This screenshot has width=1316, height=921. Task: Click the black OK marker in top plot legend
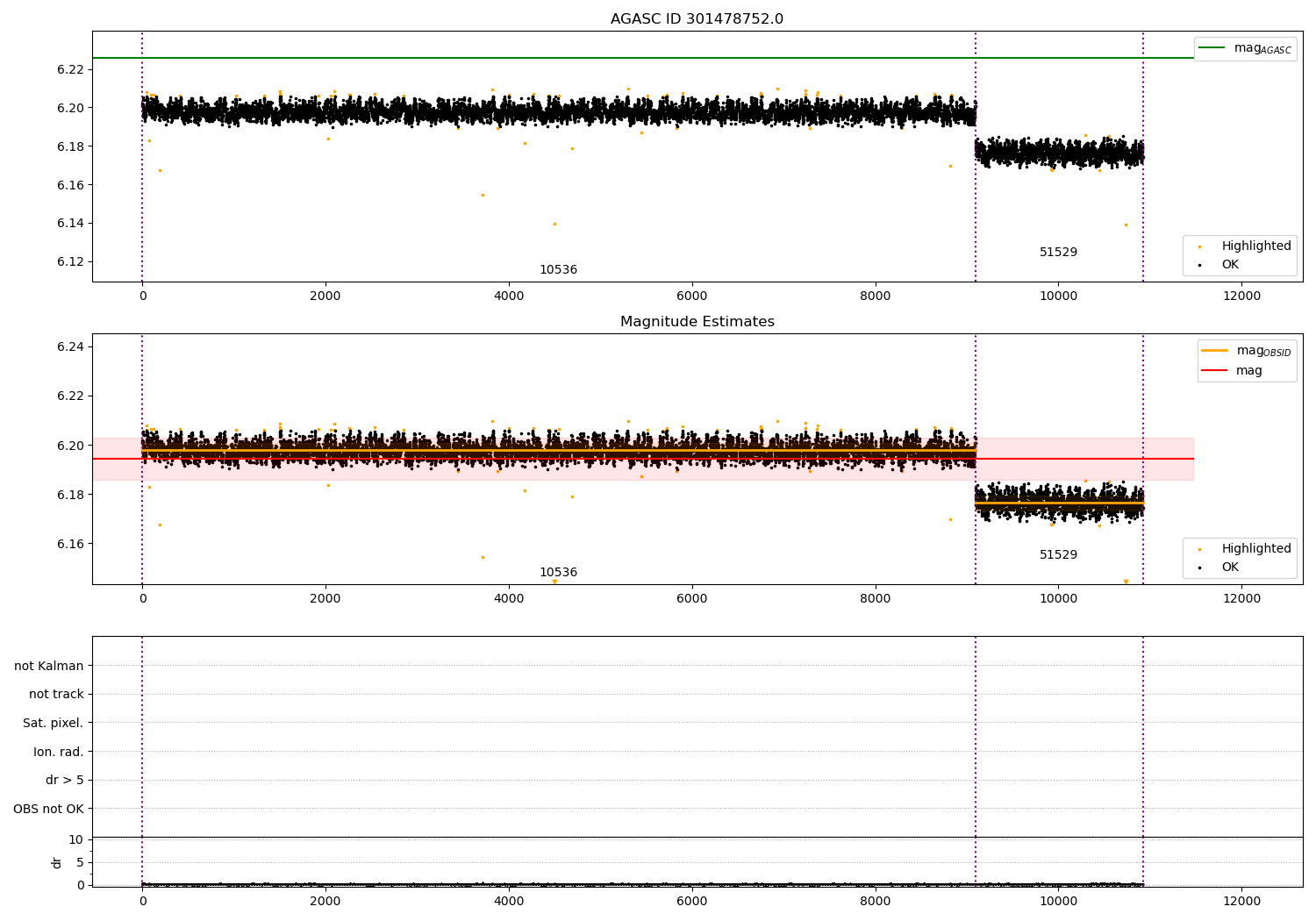tap(1199, 265)
